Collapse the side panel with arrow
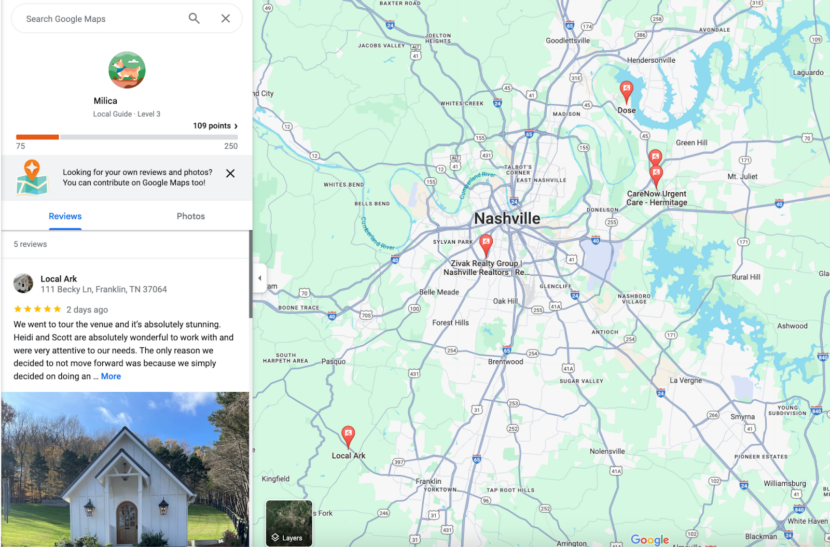 (x=259, y=278)
